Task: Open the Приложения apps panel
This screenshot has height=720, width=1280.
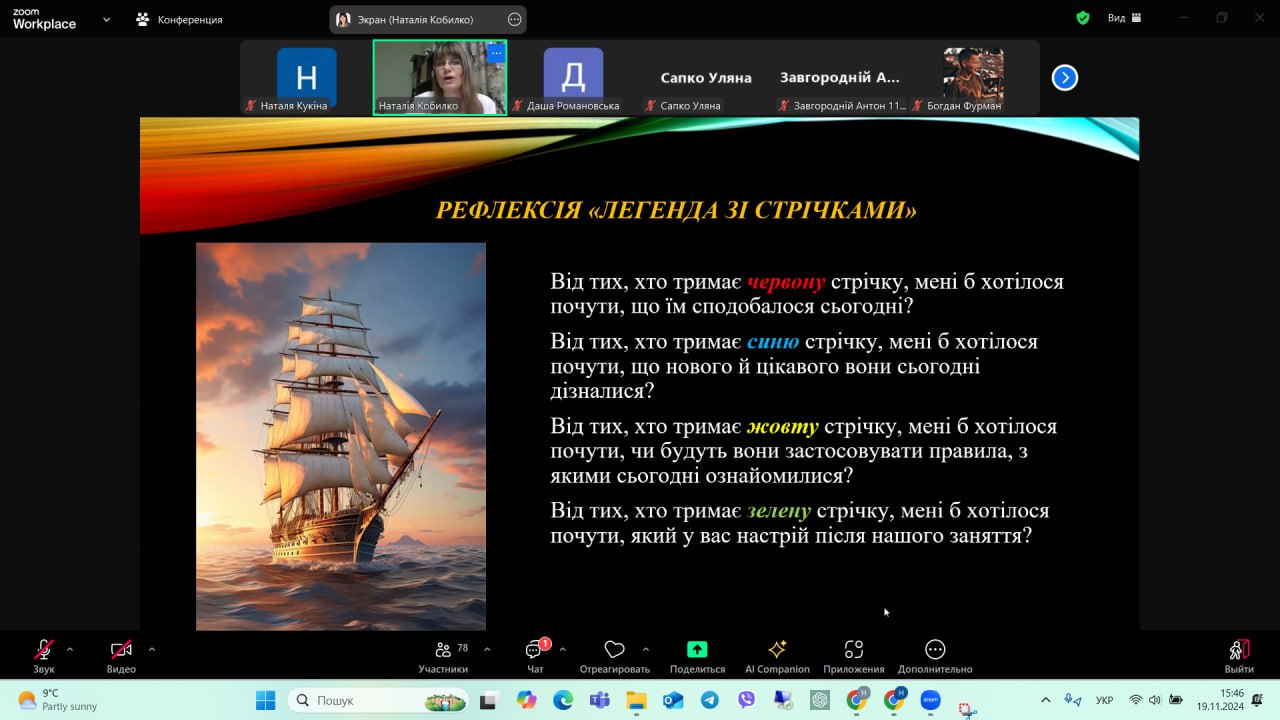Action: click(853, 650)
